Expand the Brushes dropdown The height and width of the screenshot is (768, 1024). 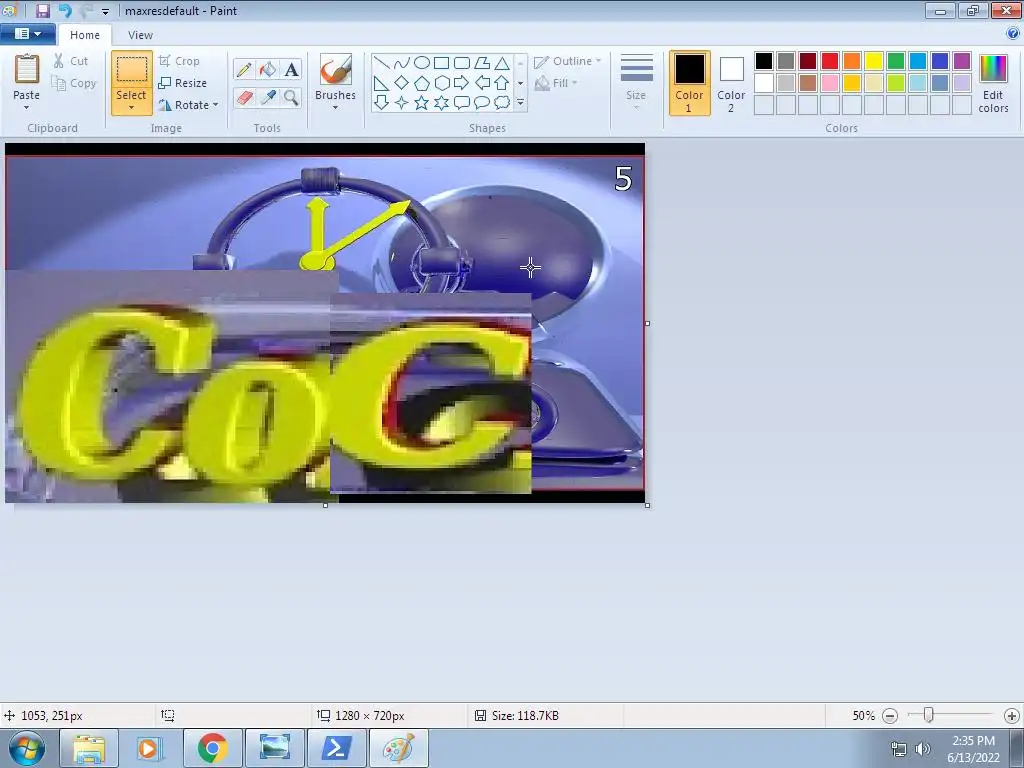(x=335, y=108)
